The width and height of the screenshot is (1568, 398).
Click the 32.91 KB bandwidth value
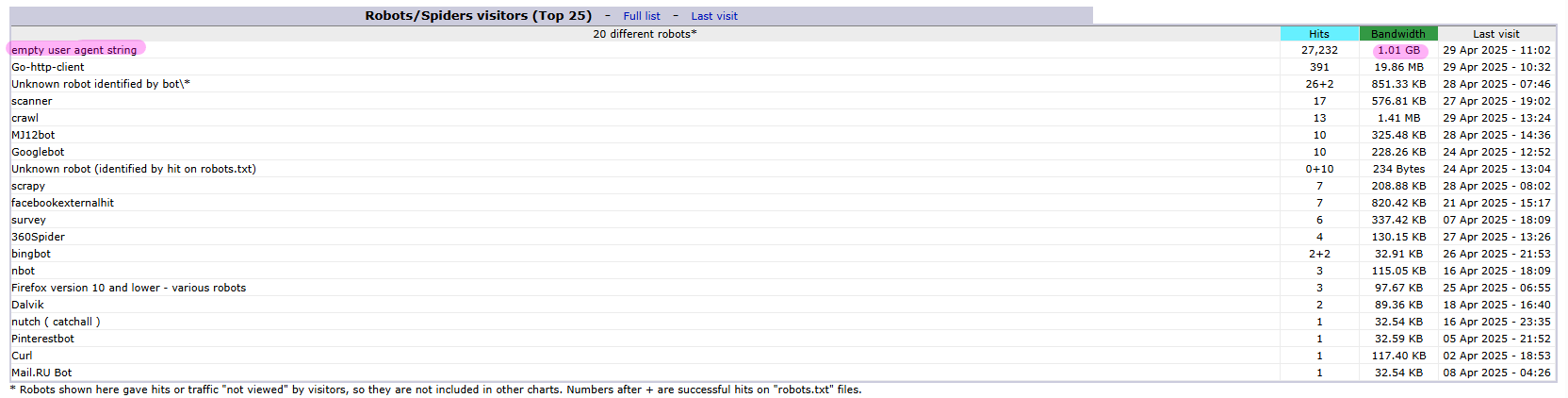click(x=1398, y=254)
